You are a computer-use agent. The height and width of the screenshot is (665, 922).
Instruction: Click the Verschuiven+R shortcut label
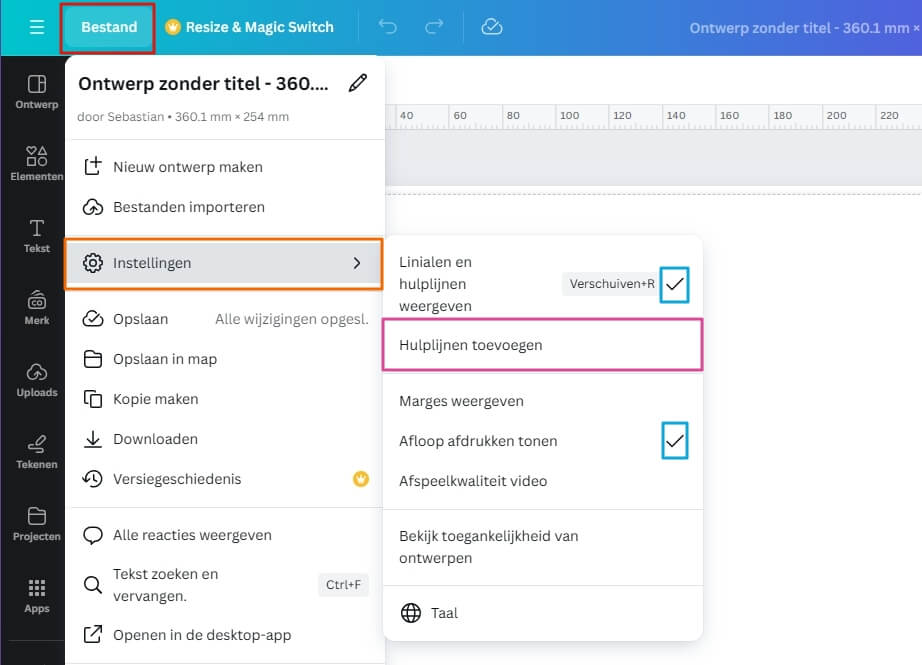[612, 284]
